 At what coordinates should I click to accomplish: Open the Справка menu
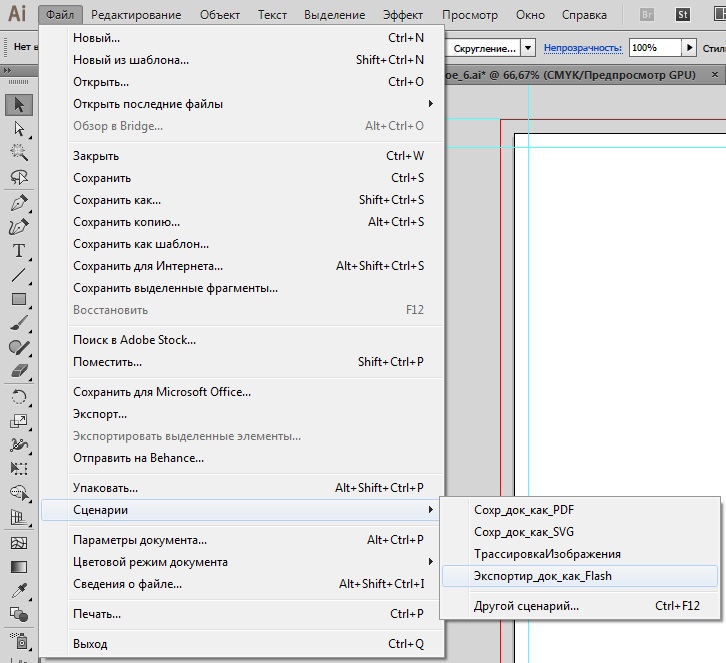click(584, 15)
